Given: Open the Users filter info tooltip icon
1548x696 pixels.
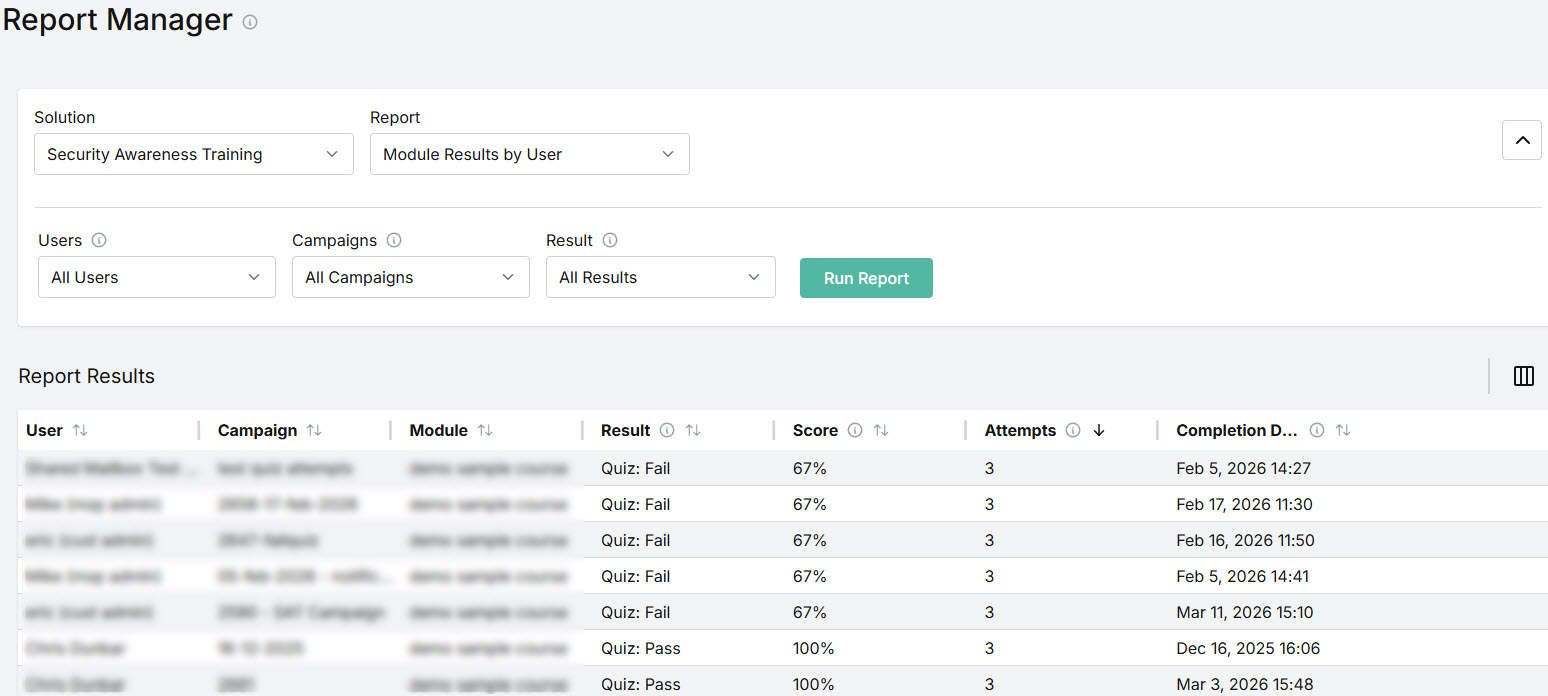Looking at the screenshot, I should 99,240.
